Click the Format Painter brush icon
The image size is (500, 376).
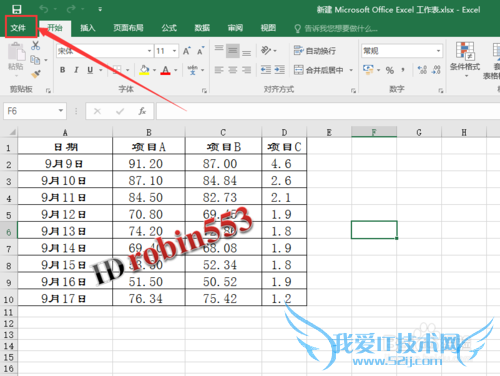click(x=35, y=74)
